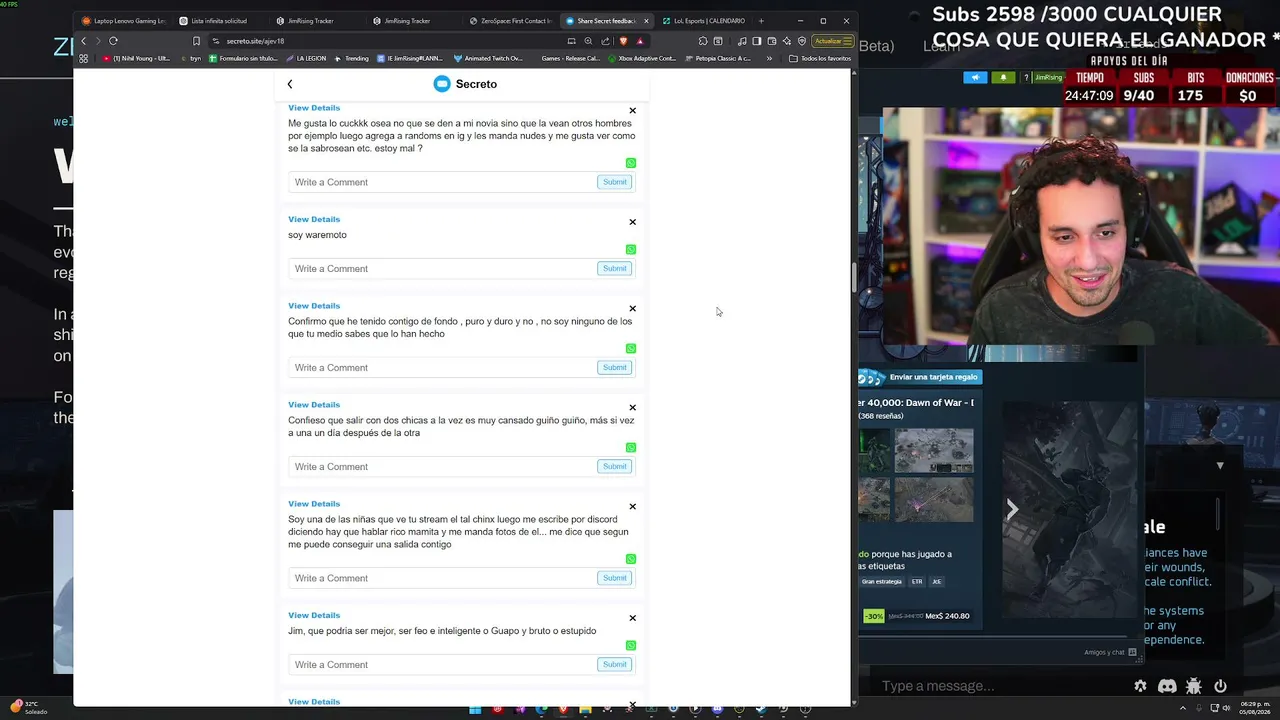The image size is (1280, 720).
Task: Share the 'Jim, que podria ser mejor' message on WhatsApp
Action: pos(631,645)
